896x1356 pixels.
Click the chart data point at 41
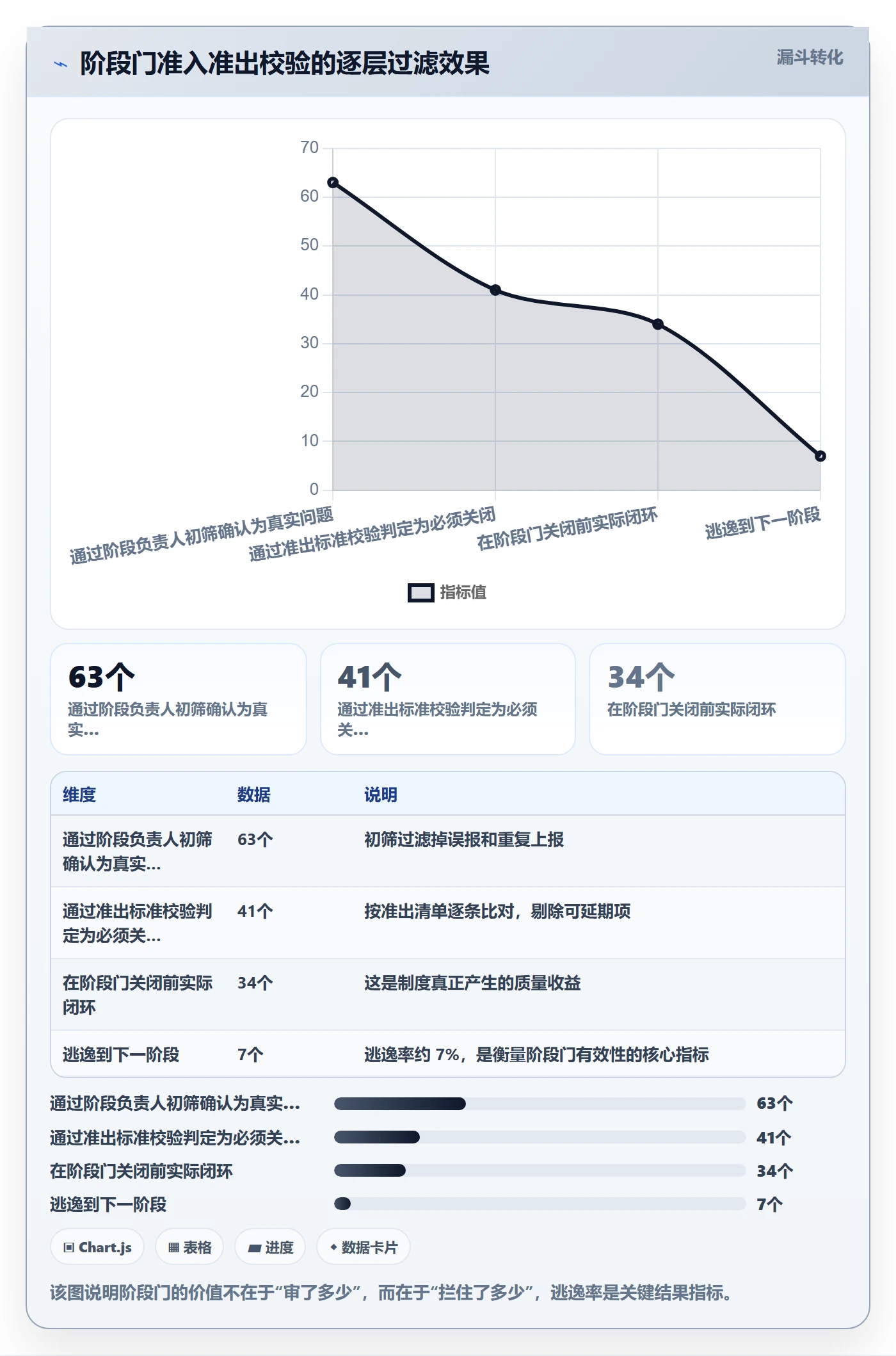495,290
